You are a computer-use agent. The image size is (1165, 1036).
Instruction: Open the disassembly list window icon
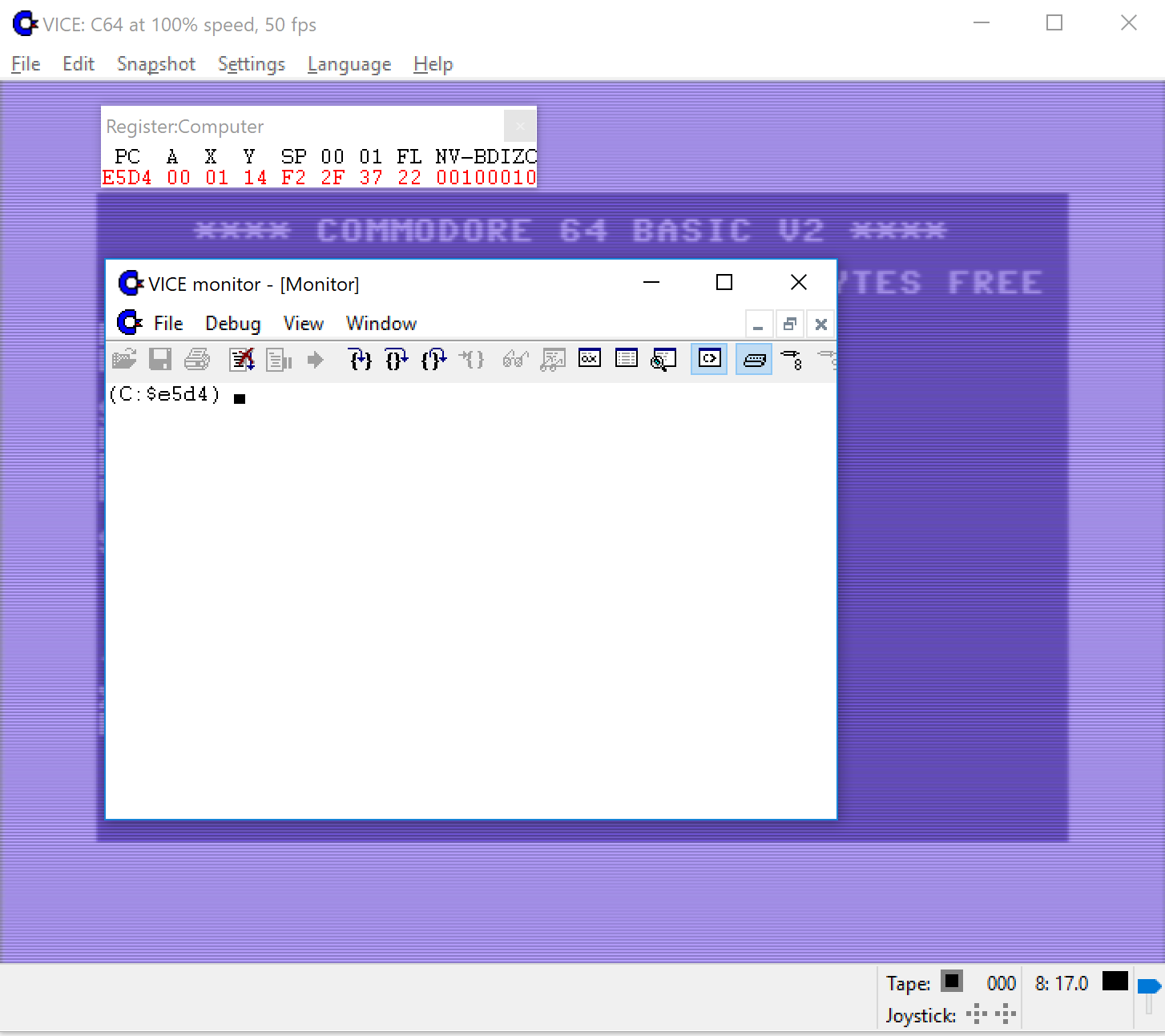[x=627, y=360]
